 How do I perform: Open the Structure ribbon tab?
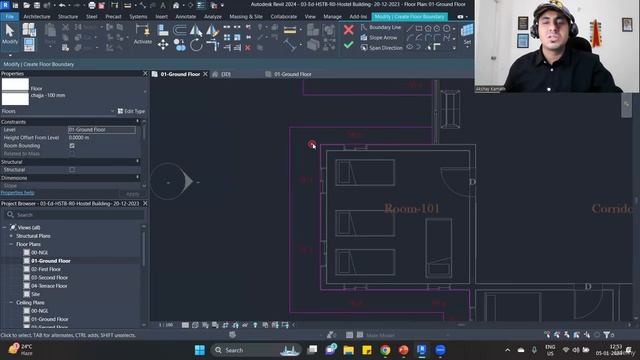coord(68,17)
